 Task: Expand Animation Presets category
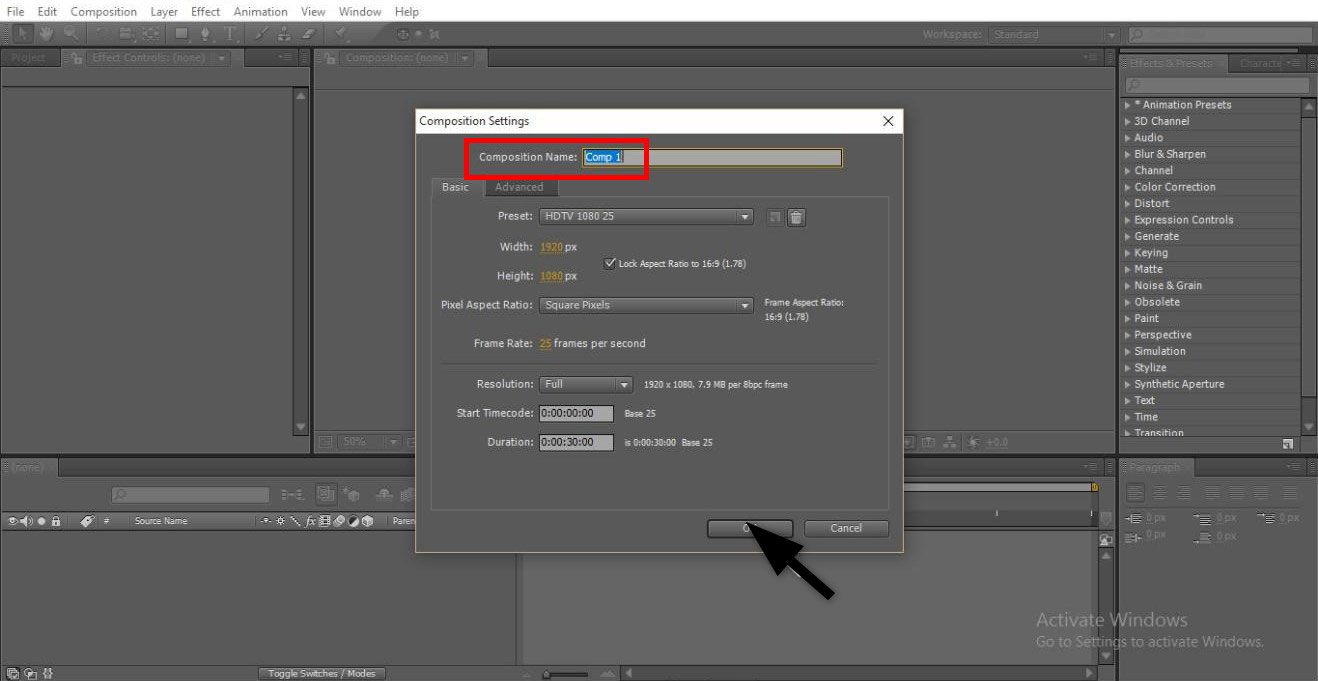[x=1128, y=105]
